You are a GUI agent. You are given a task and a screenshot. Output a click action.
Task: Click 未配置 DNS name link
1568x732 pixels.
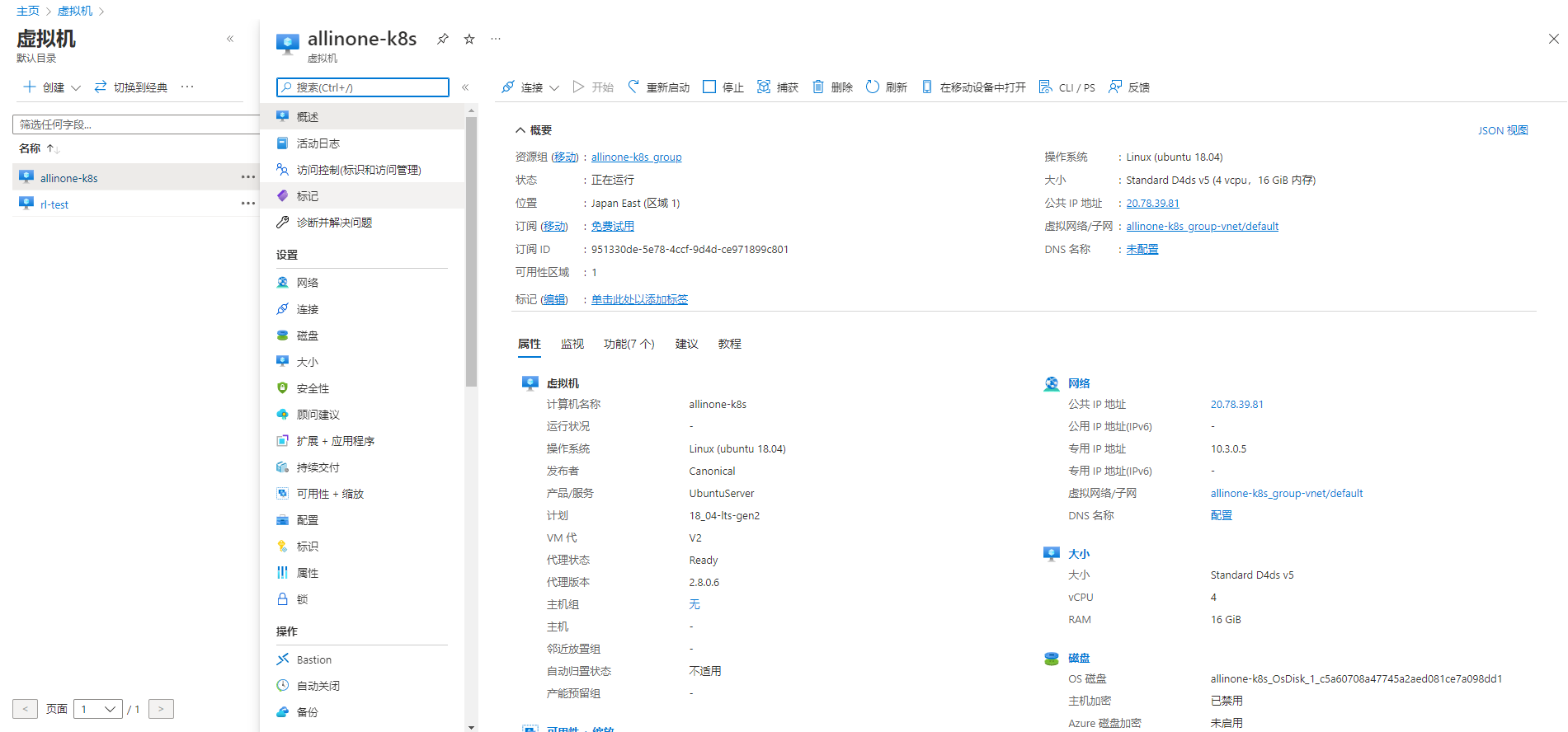tap(1142, 249)
